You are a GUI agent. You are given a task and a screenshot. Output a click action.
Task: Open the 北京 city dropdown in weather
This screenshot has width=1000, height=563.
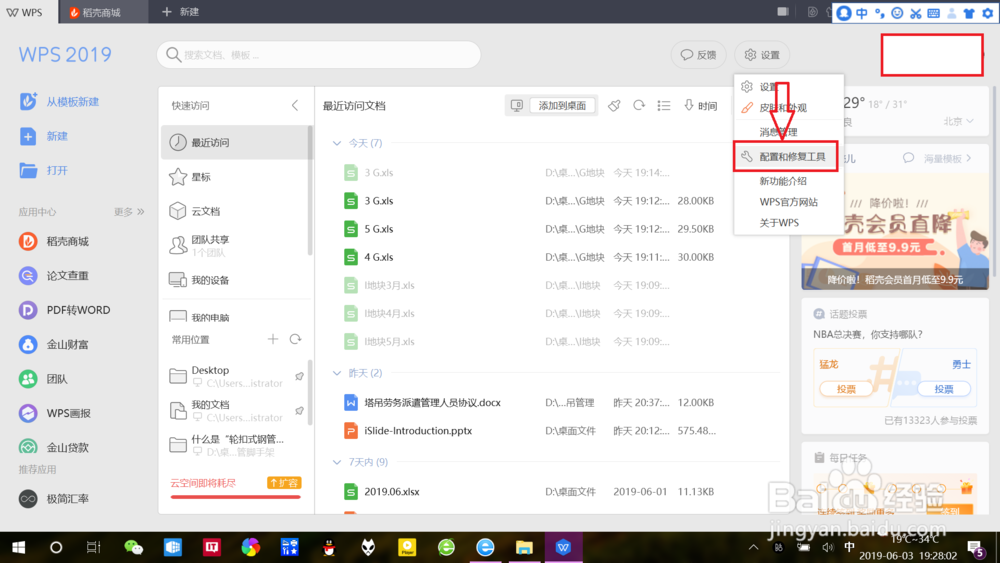pyautogui.click(x=959, y=121)
